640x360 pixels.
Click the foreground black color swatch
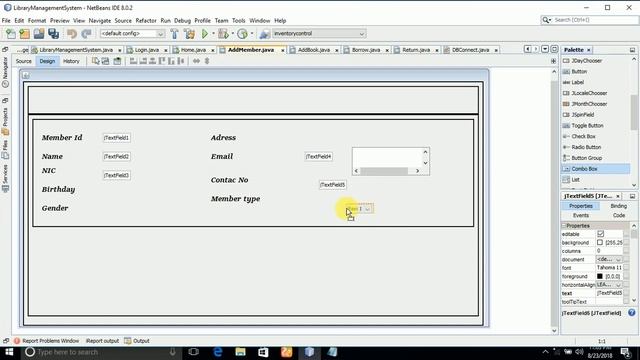point(600,276)
